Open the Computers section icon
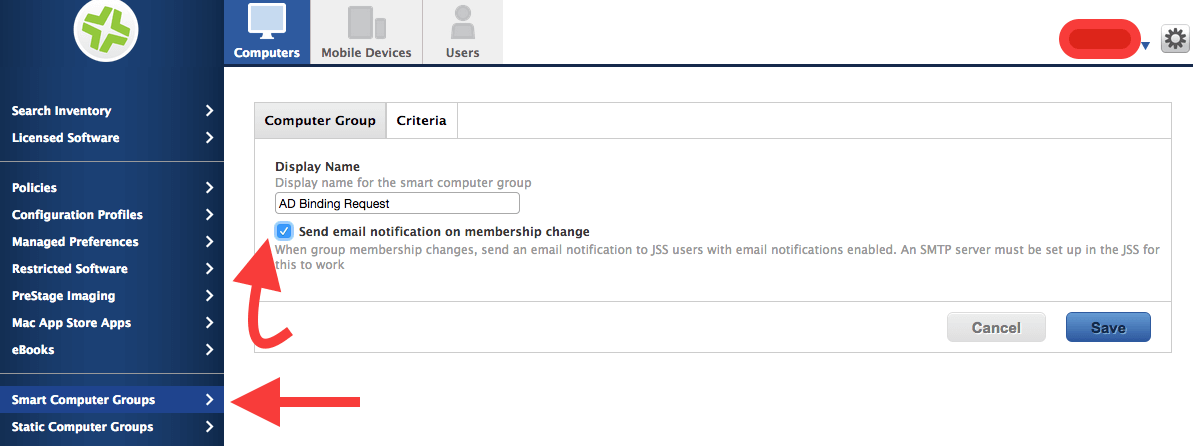The image size is (1193, 446). pos(267,21)
